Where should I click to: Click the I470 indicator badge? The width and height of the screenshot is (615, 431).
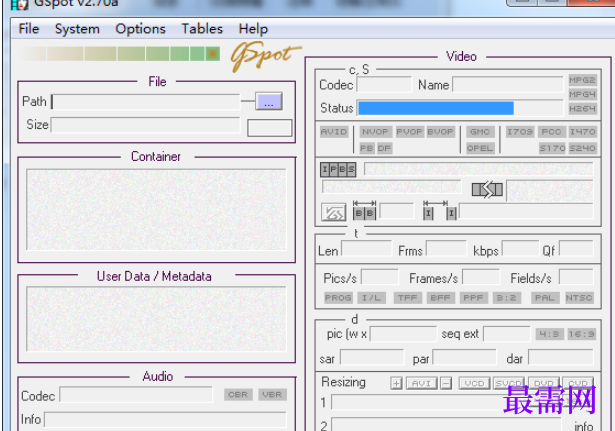pos(582,132)
